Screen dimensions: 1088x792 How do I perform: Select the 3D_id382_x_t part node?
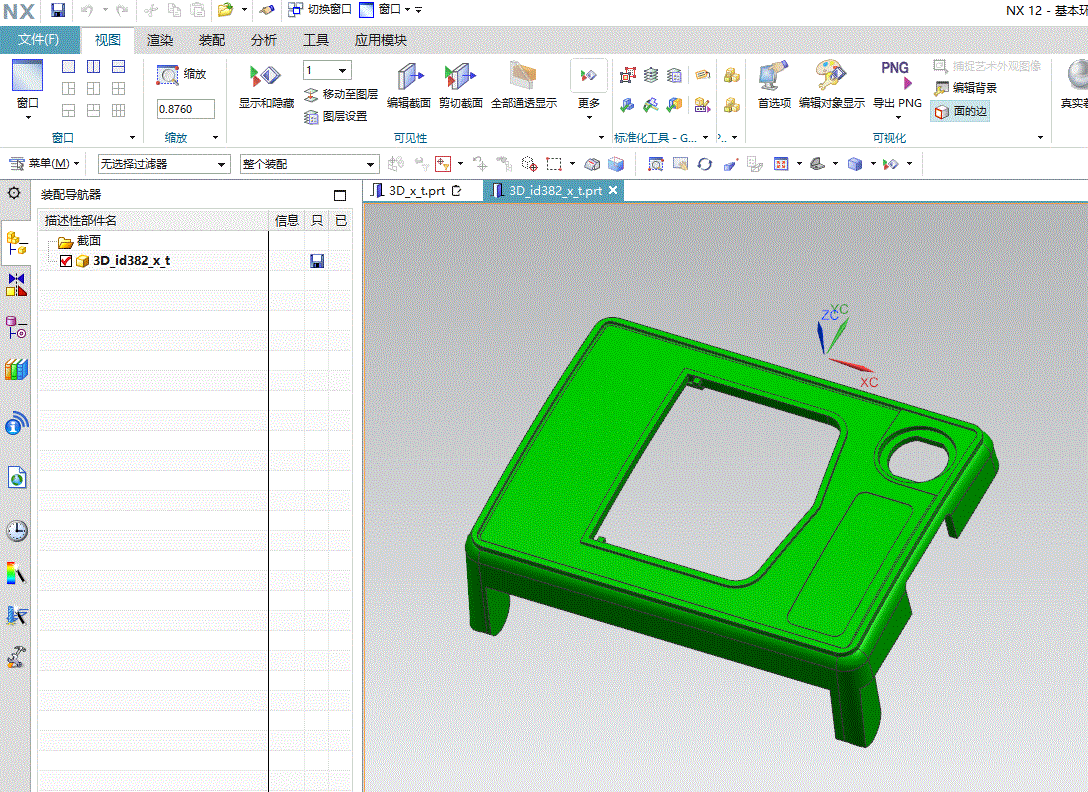(131, 261)
